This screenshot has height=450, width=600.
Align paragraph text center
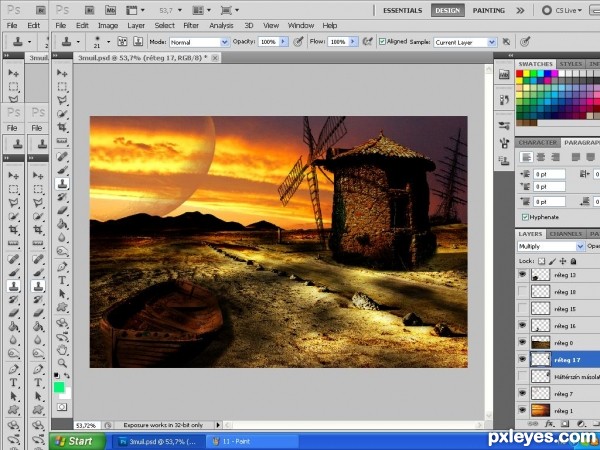pos(541,157)
